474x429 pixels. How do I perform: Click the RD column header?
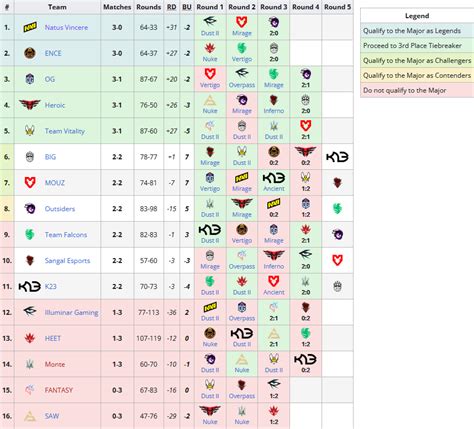coord(171,7)
